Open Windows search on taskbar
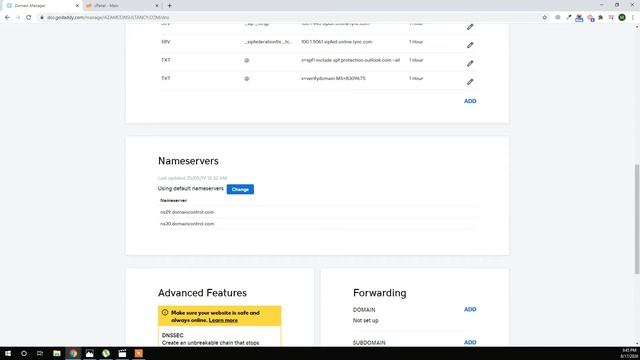The image size is (640, 360). pyautogui.click(x=24, y=353)
